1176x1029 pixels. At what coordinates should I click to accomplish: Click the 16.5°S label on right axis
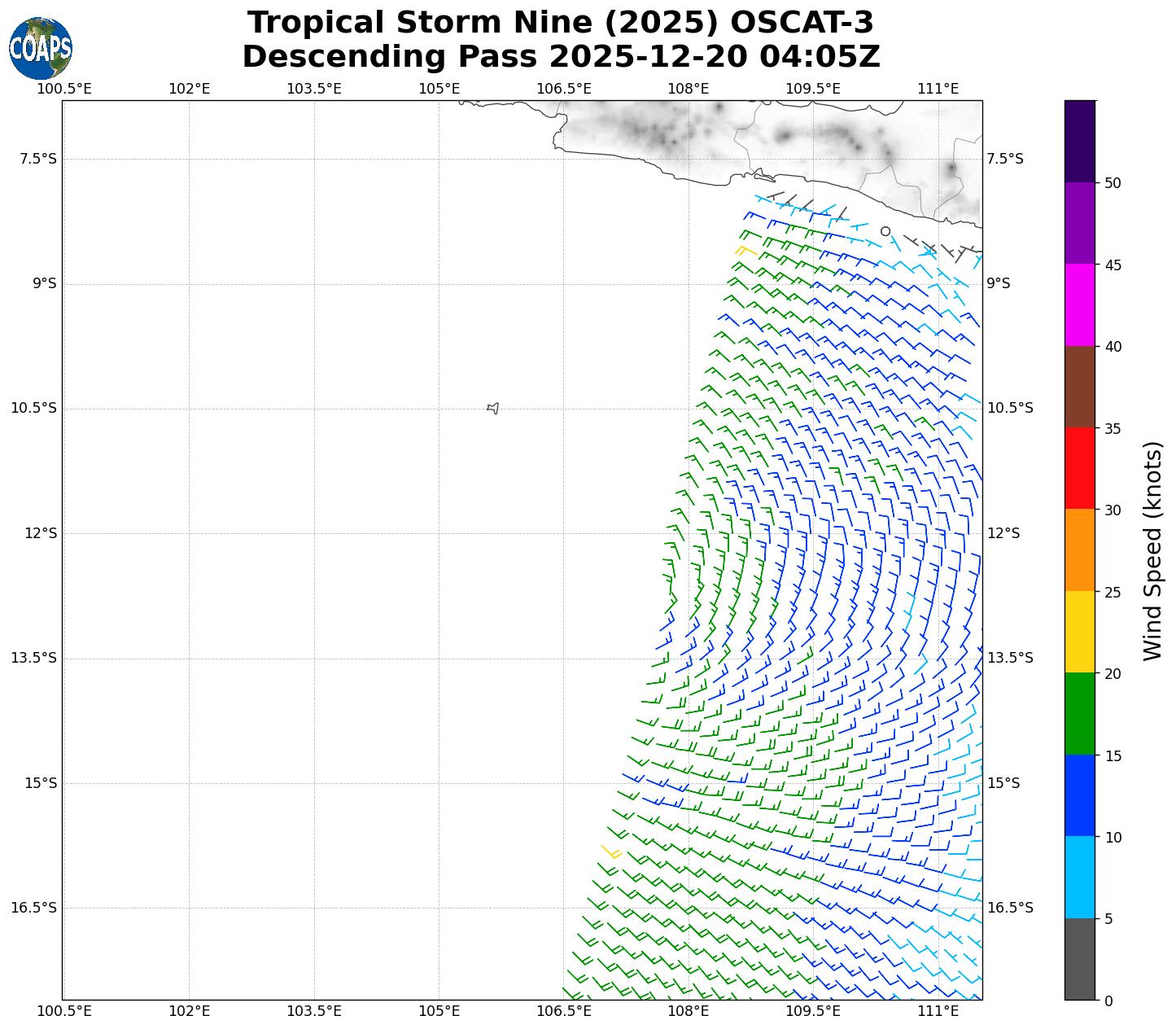(x=1009, y=908)
